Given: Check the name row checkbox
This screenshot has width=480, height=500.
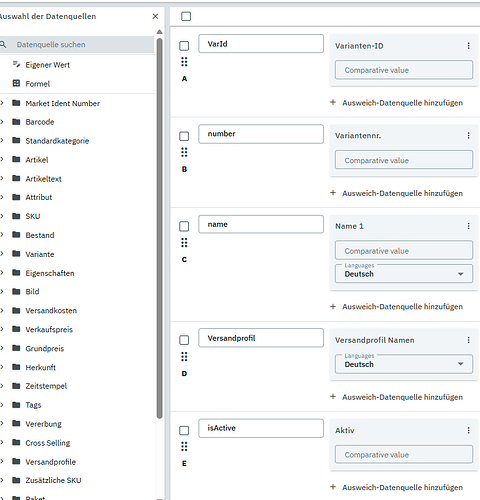Looking at the screenshot, I should pos(184,226).
